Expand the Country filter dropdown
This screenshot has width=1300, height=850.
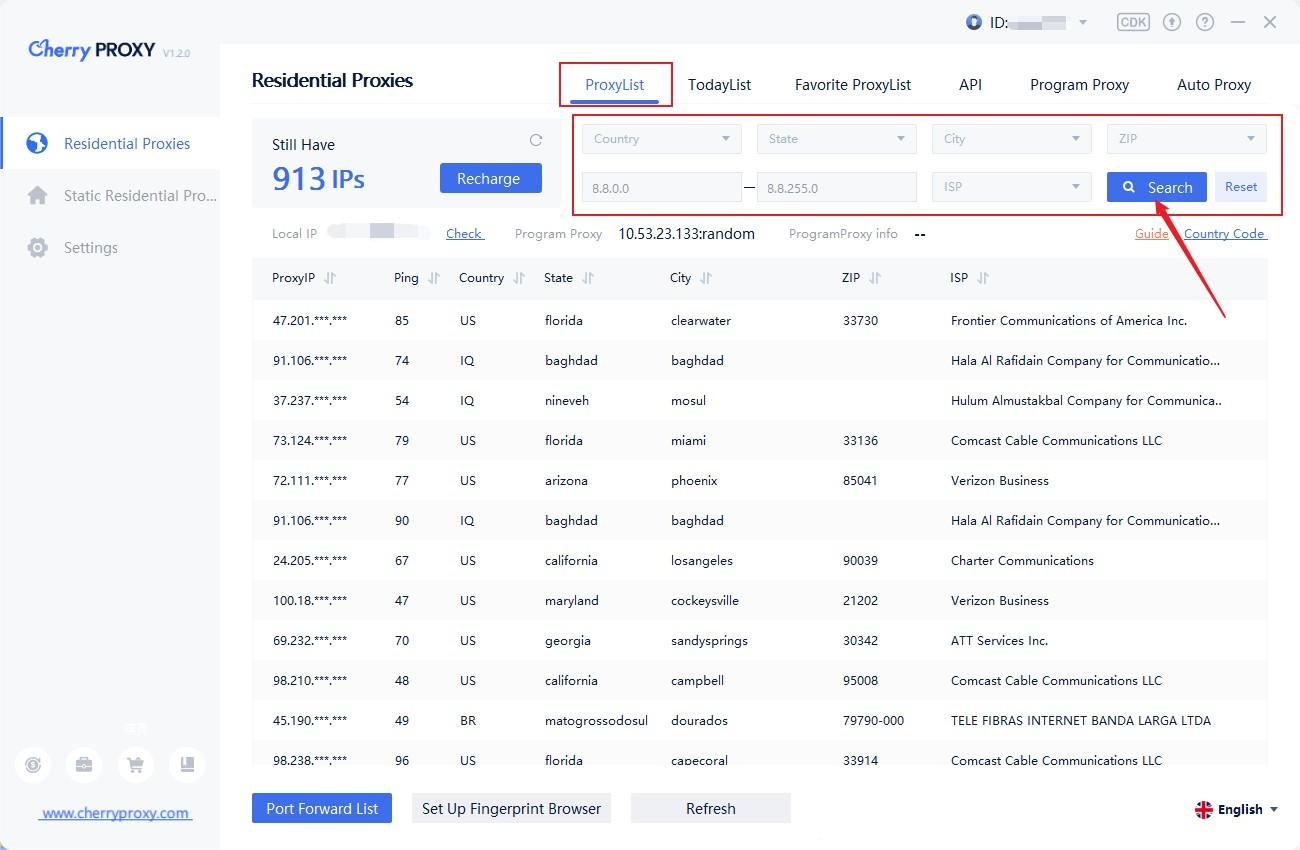click(x=661, y=139)
